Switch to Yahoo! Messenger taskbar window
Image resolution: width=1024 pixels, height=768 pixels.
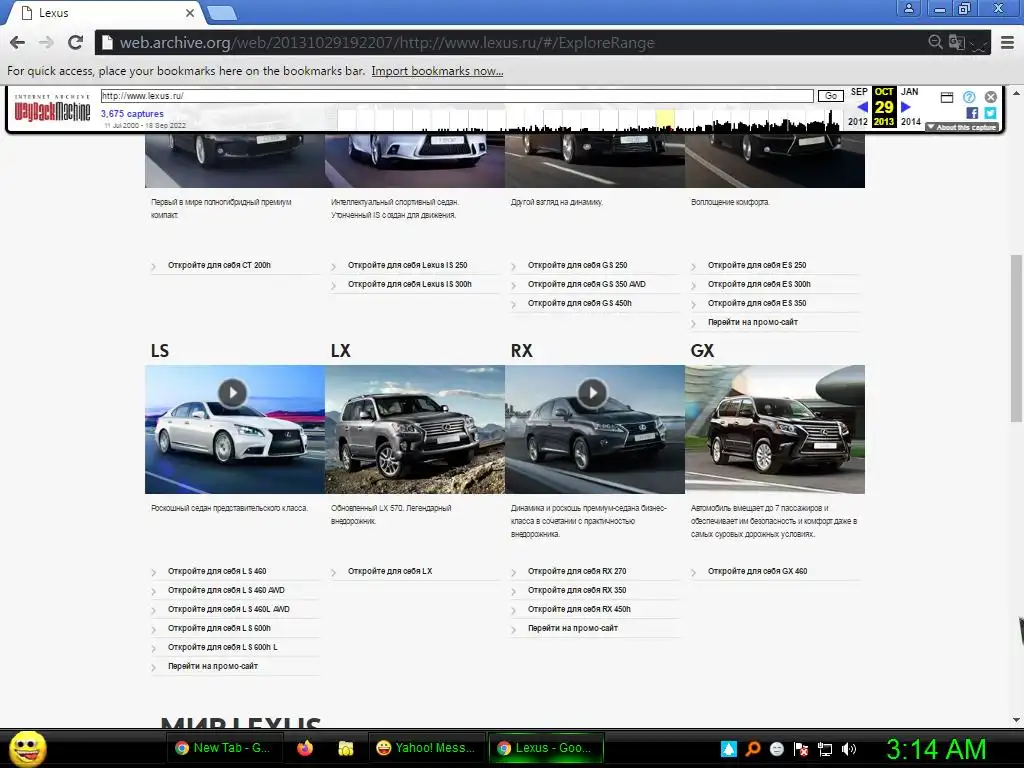click(x=426, y=748)
